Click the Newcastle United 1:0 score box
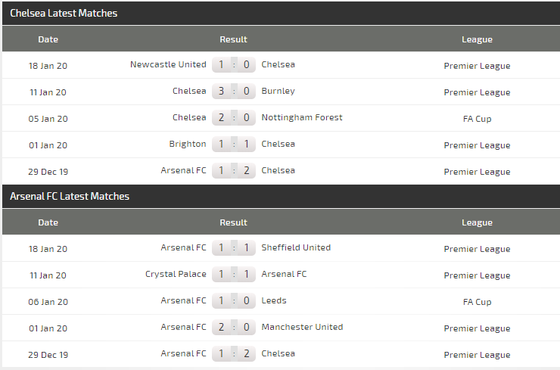This screenshot has height=370, width=560. (x=234, y=65)
